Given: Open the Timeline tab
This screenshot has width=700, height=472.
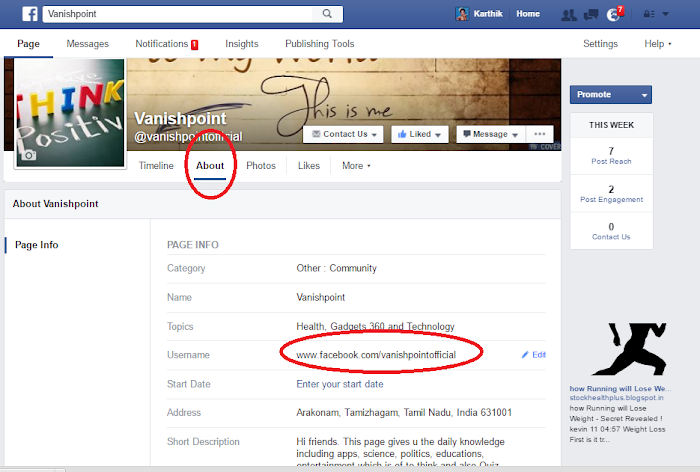Looking at the screenshot, I should tap(156, 166).
